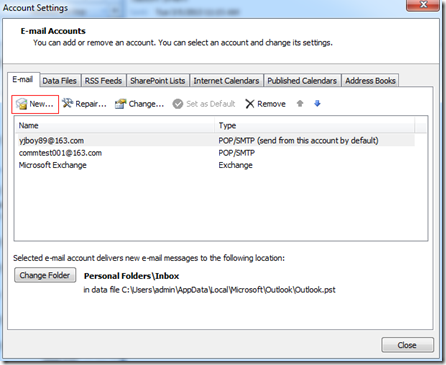Click the Exchange type cell

point(235,165)
